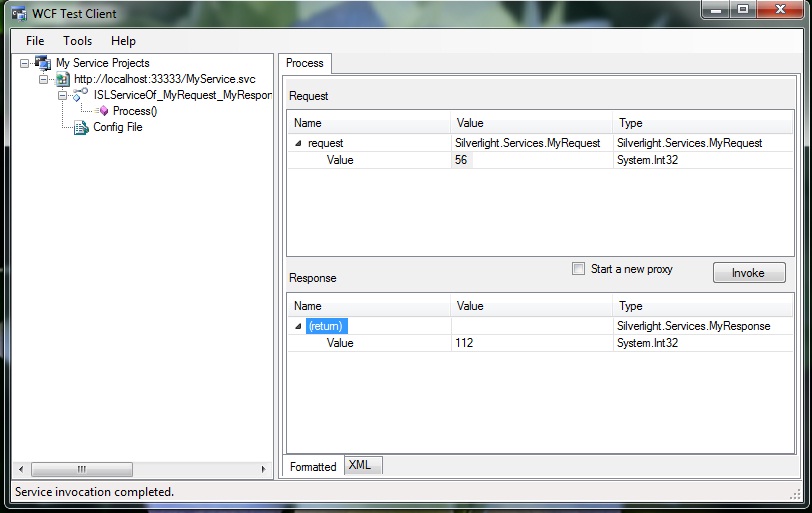
Task: Collapse the ISLServiceOf contract node
Action: click(x=62, y=95)
